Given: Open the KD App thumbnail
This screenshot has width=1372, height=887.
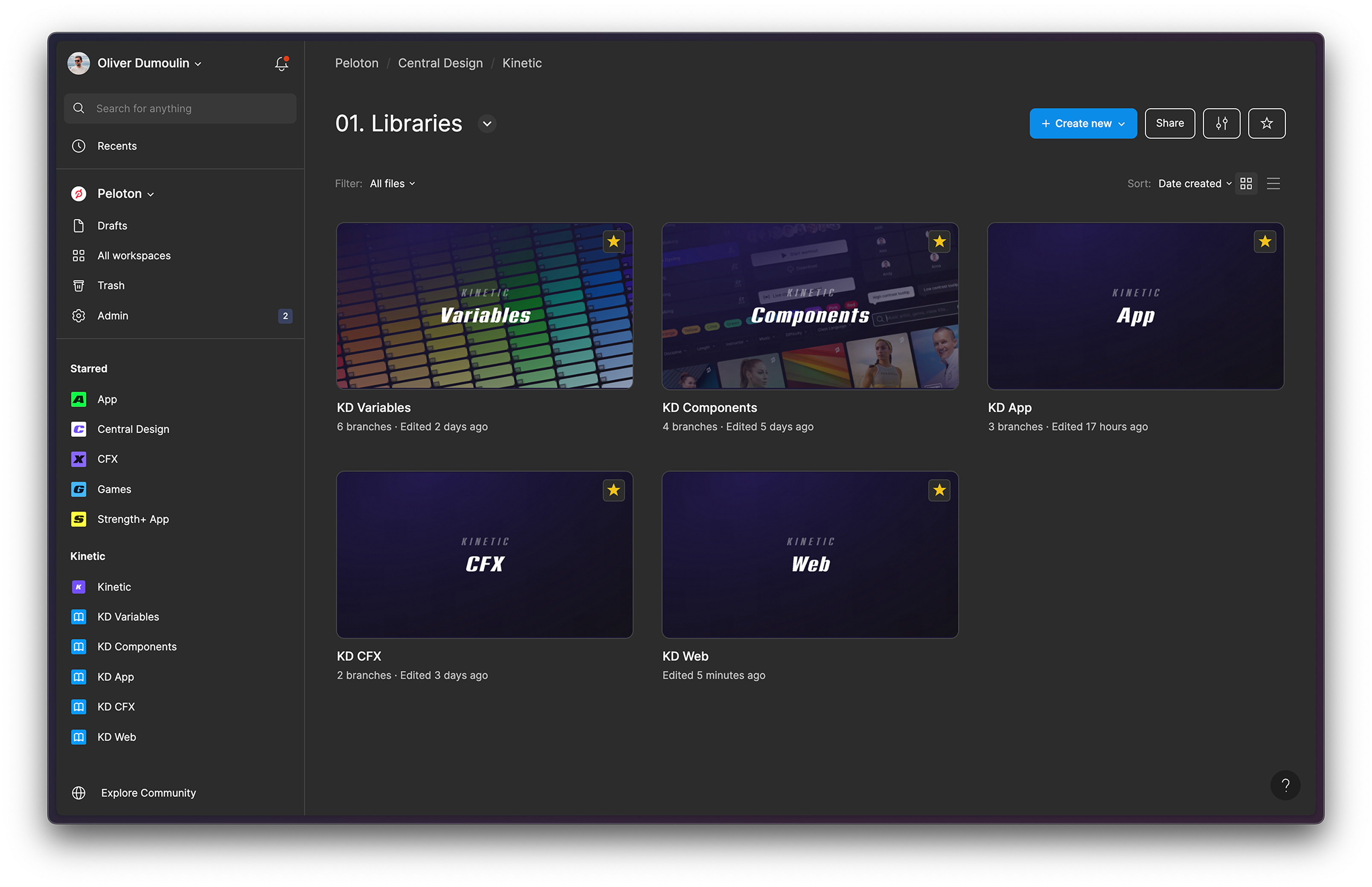Looking at the screenshot, I should click(1135, 306).
